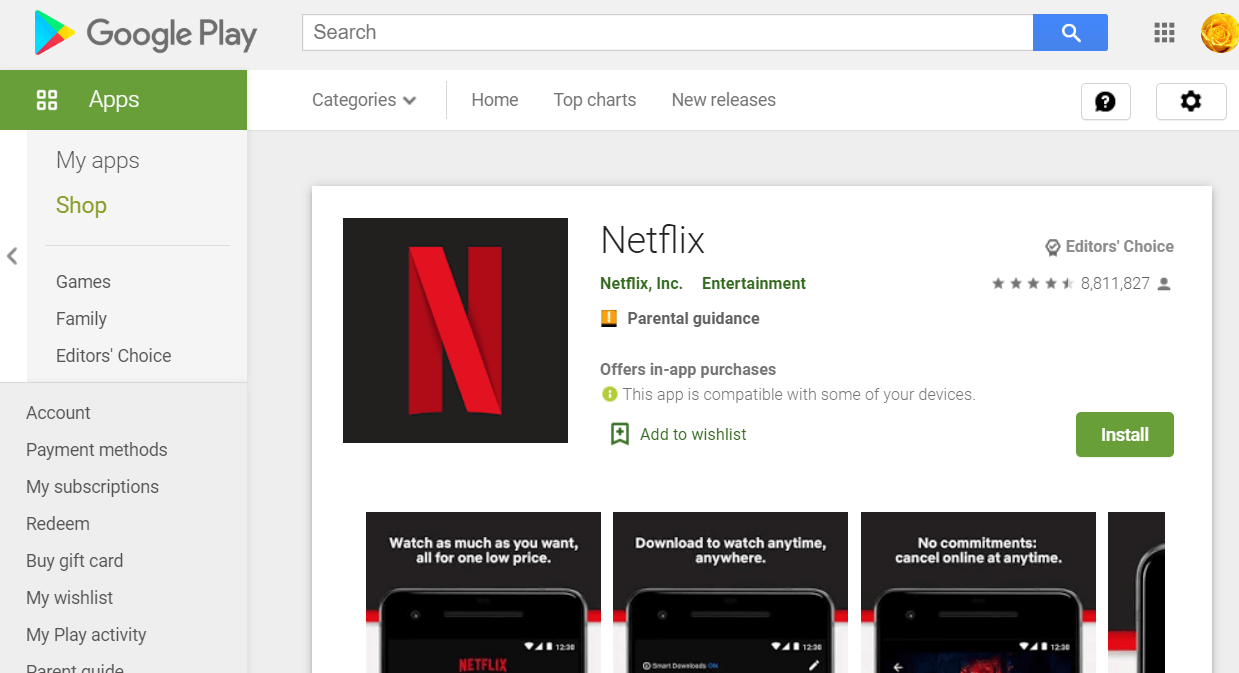The height and width of the screenshot is (673, 1239).
Task: Click the Netflix app icon
Action: tap(455, 330)
